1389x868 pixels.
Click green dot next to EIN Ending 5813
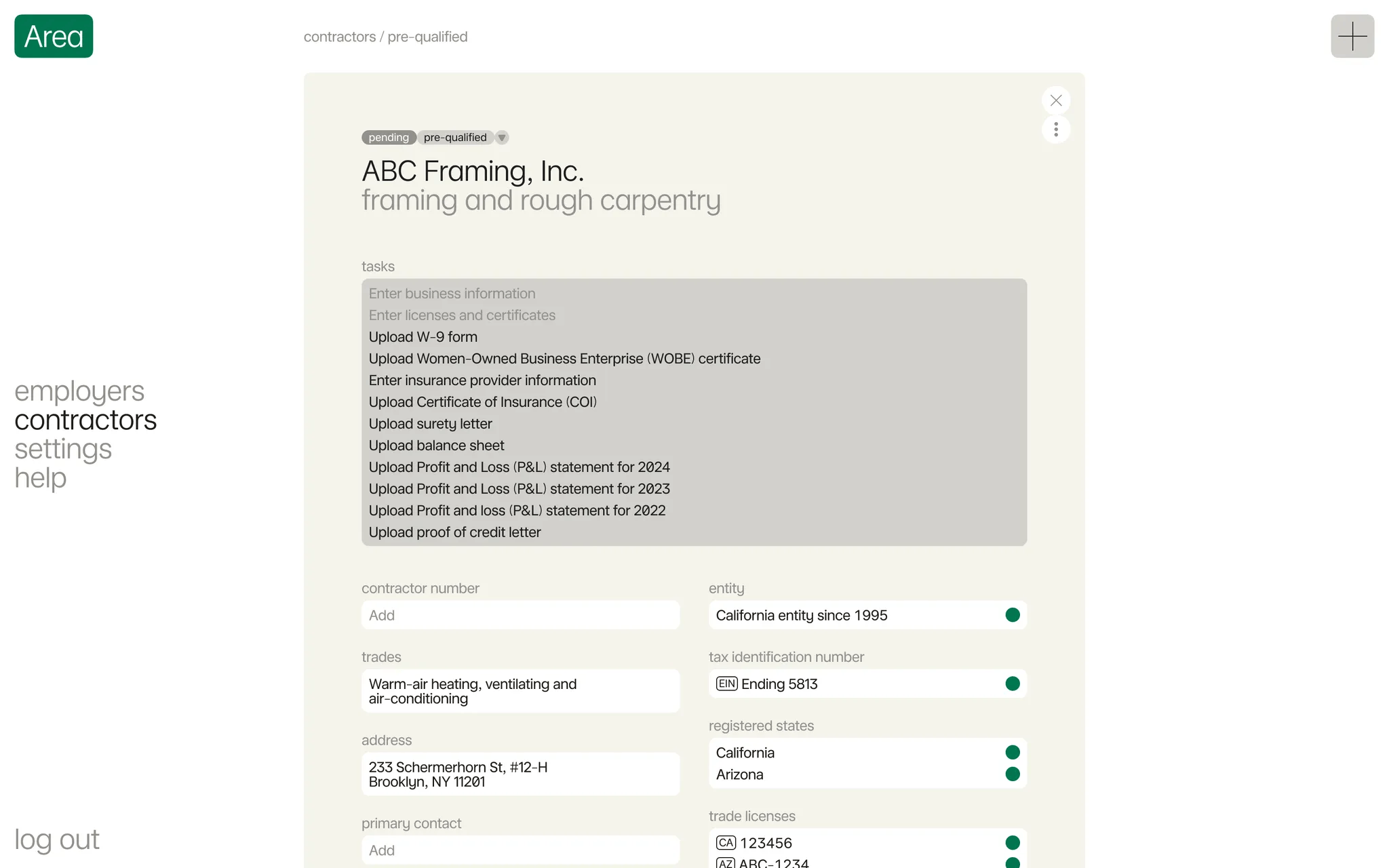coord(1012,684)
